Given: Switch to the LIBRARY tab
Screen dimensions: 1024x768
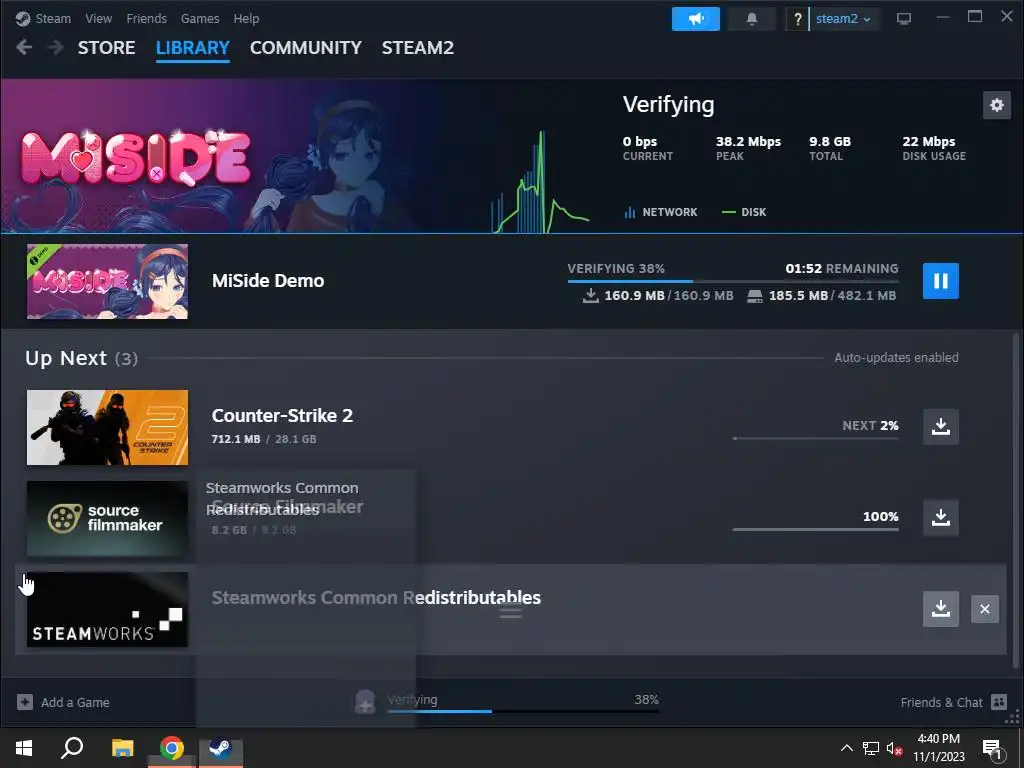Looking at the screenshot, I should [x=193, y=48].
